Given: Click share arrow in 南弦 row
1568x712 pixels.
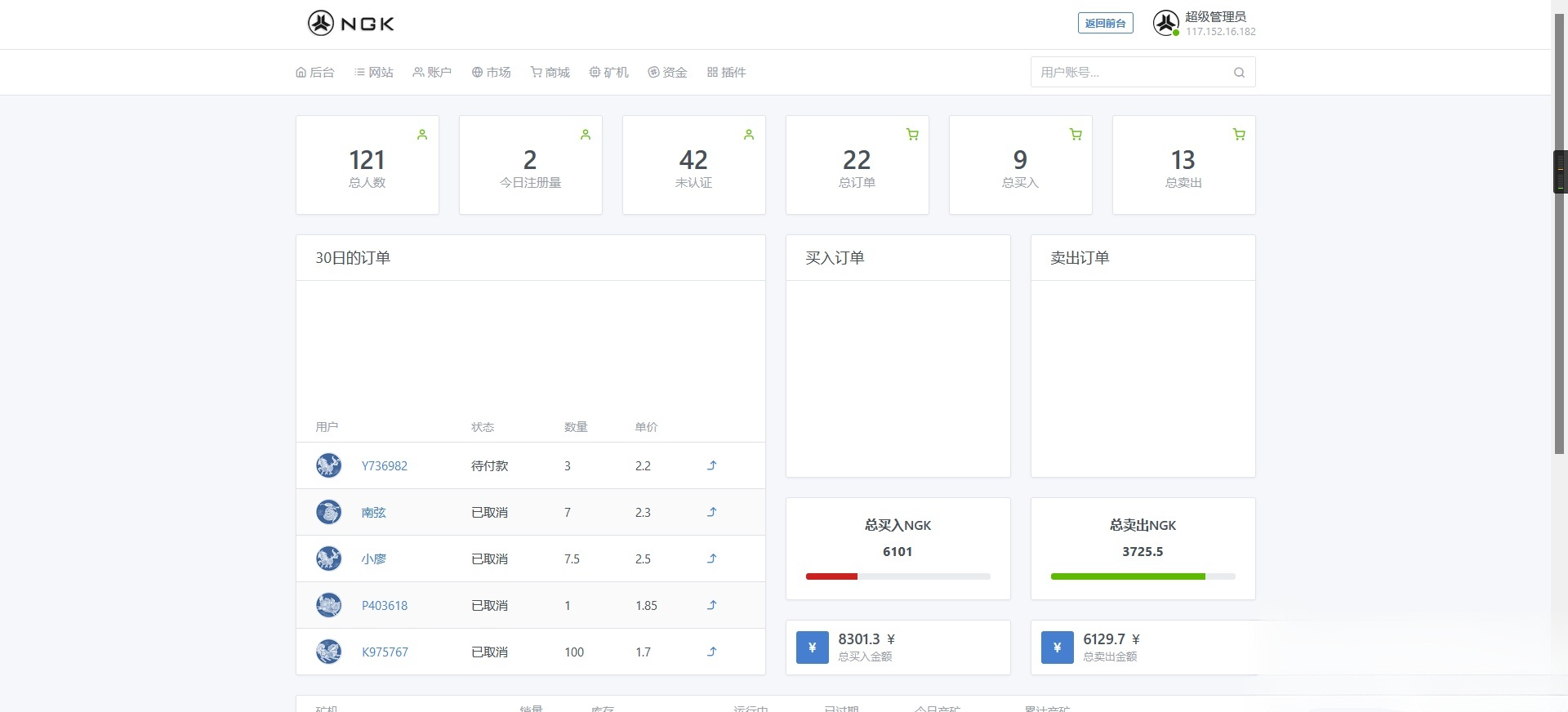Looking at the screenshot, I should 711,512.
